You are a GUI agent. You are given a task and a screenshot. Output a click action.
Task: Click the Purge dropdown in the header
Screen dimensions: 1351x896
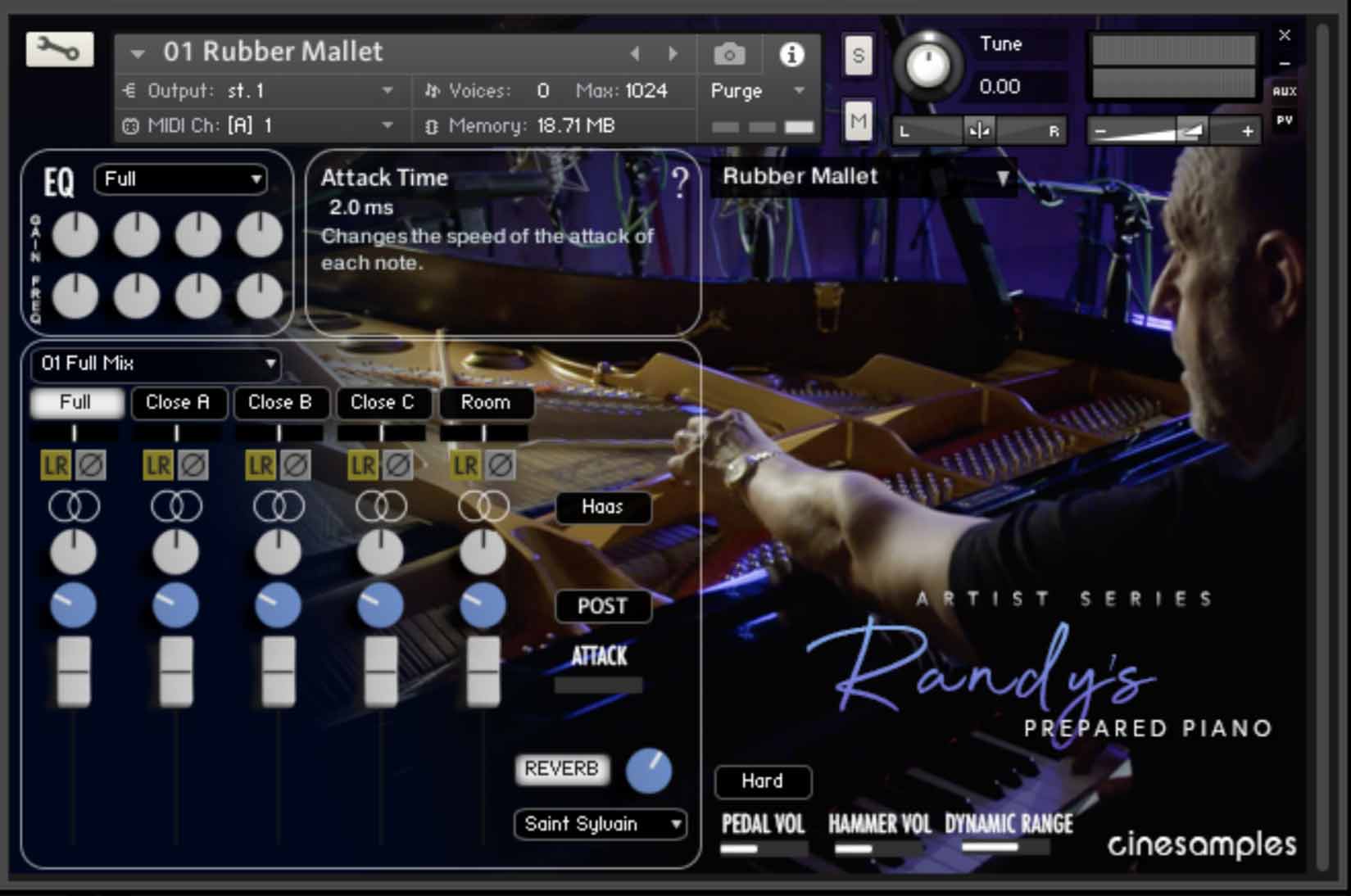tap(755, 91)
